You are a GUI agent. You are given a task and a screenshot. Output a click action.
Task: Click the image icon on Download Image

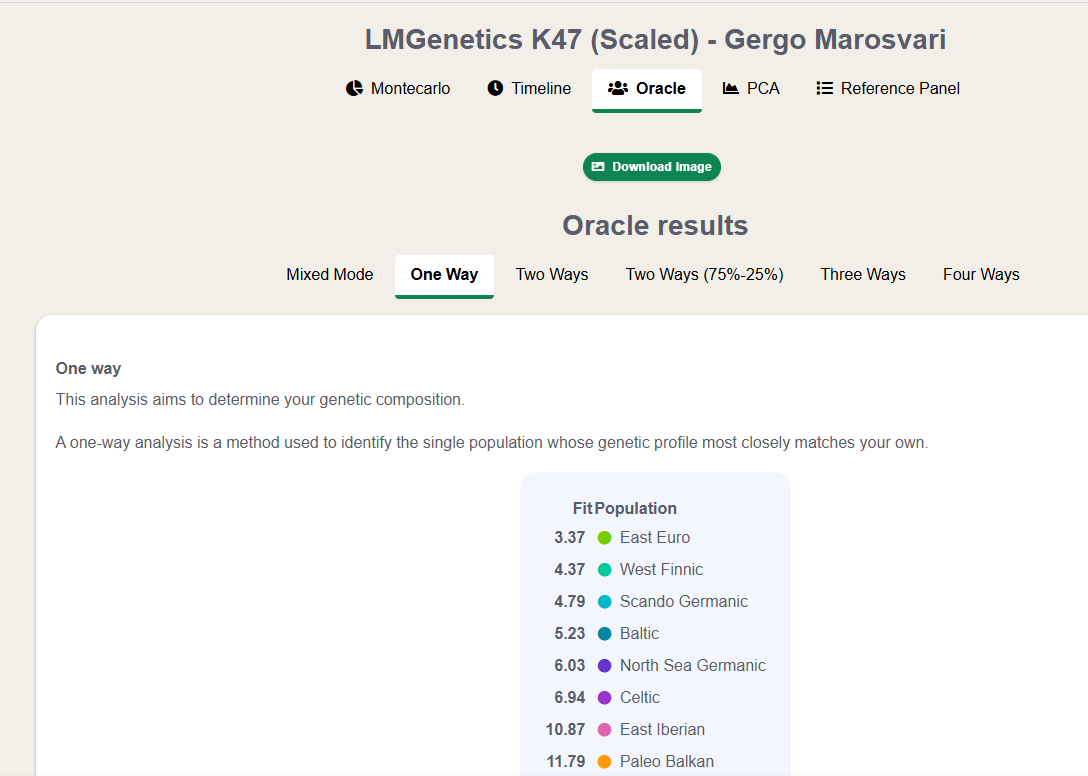pos(598,167)
